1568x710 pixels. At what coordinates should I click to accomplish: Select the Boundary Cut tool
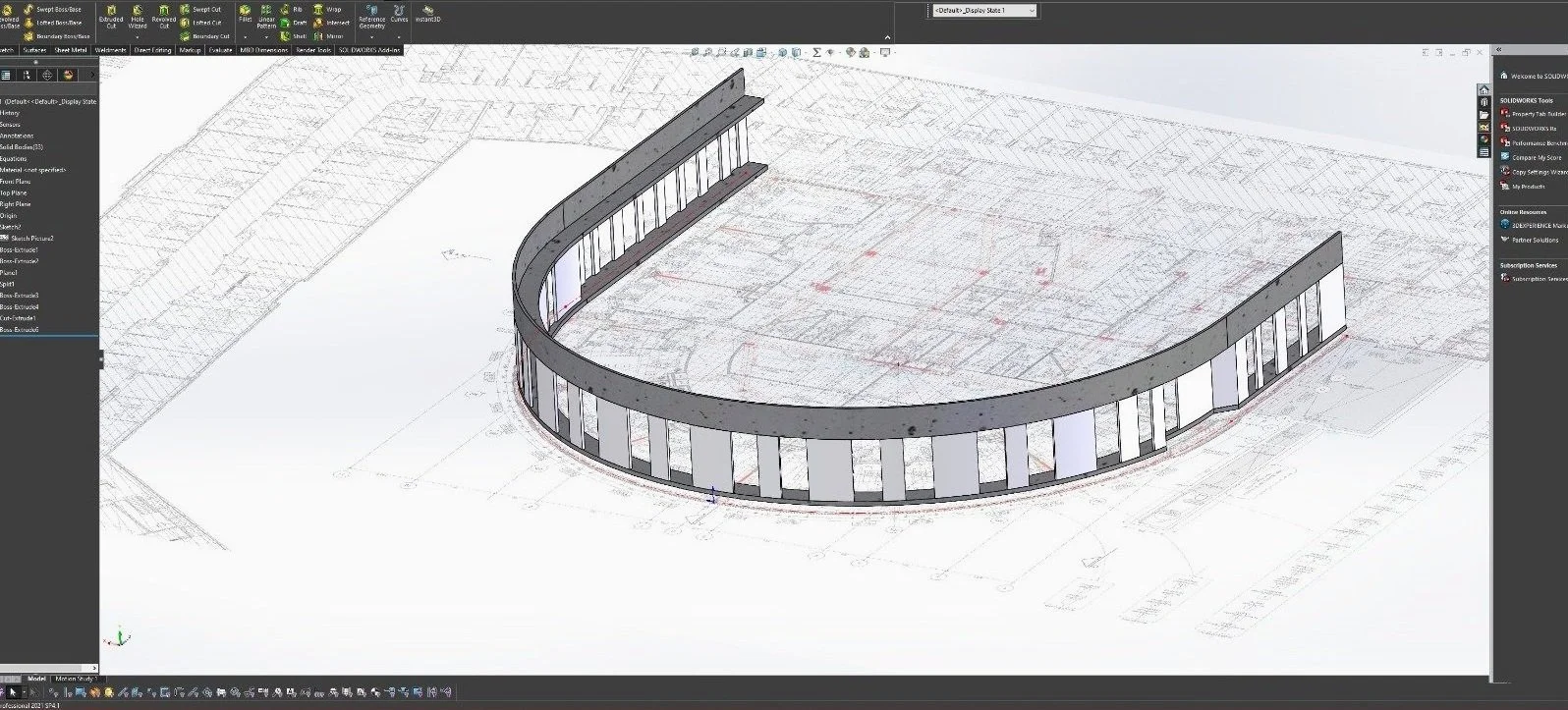[x=204, y=36]
